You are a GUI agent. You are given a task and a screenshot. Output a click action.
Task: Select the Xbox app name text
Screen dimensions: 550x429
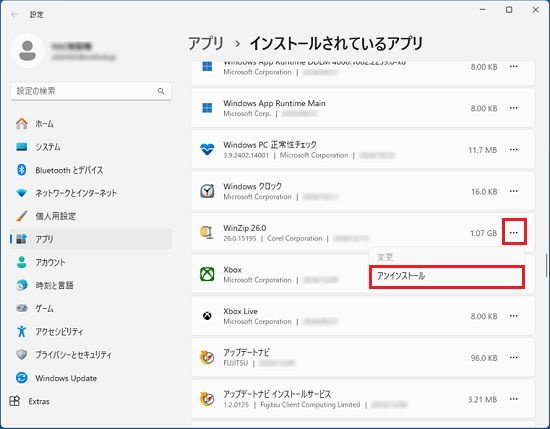pyautogui.click(x=233, y=270)
